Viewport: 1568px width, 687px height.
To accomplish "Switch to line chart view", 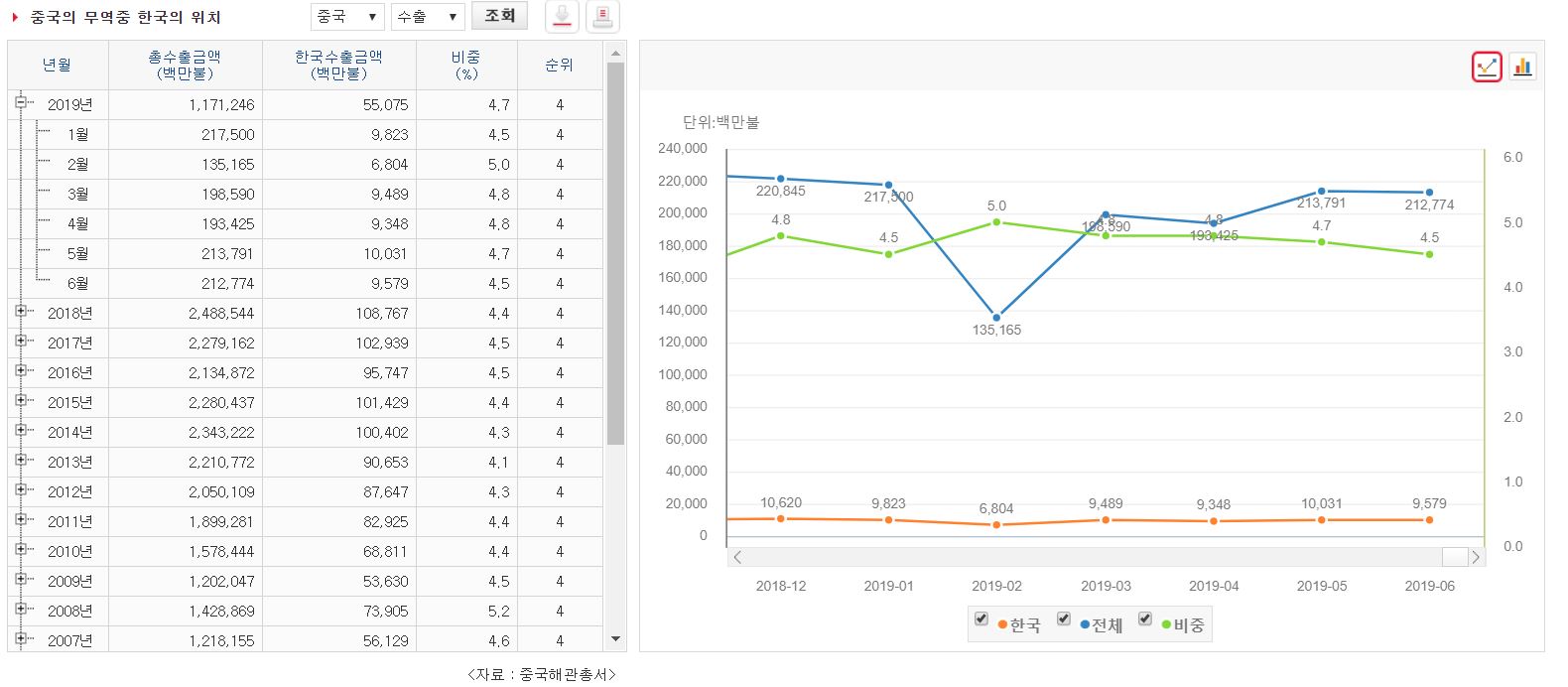I will pos(1487,67).
